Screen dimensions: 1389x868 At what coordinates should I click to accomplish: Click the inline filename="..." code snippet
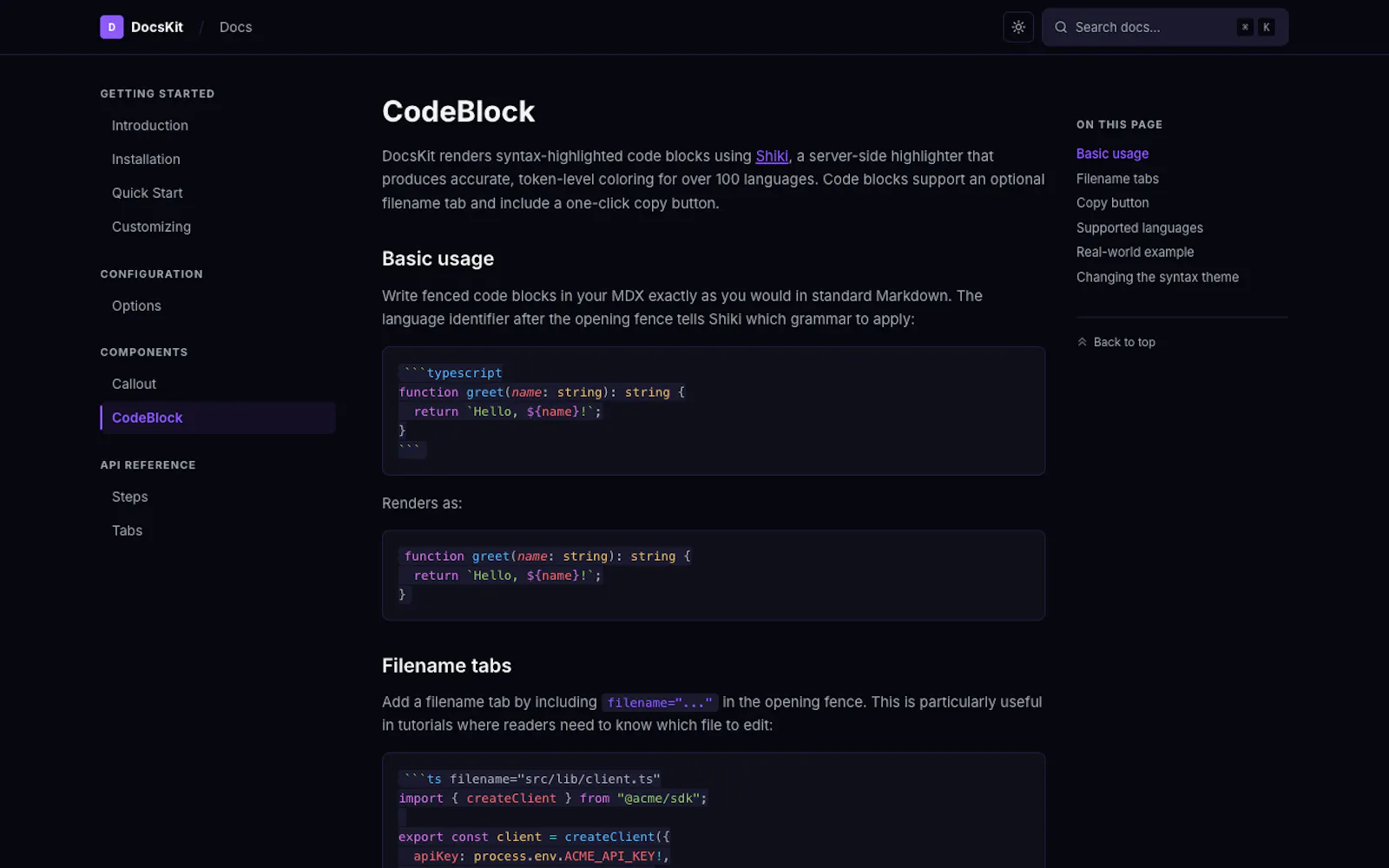coord(660,702)
